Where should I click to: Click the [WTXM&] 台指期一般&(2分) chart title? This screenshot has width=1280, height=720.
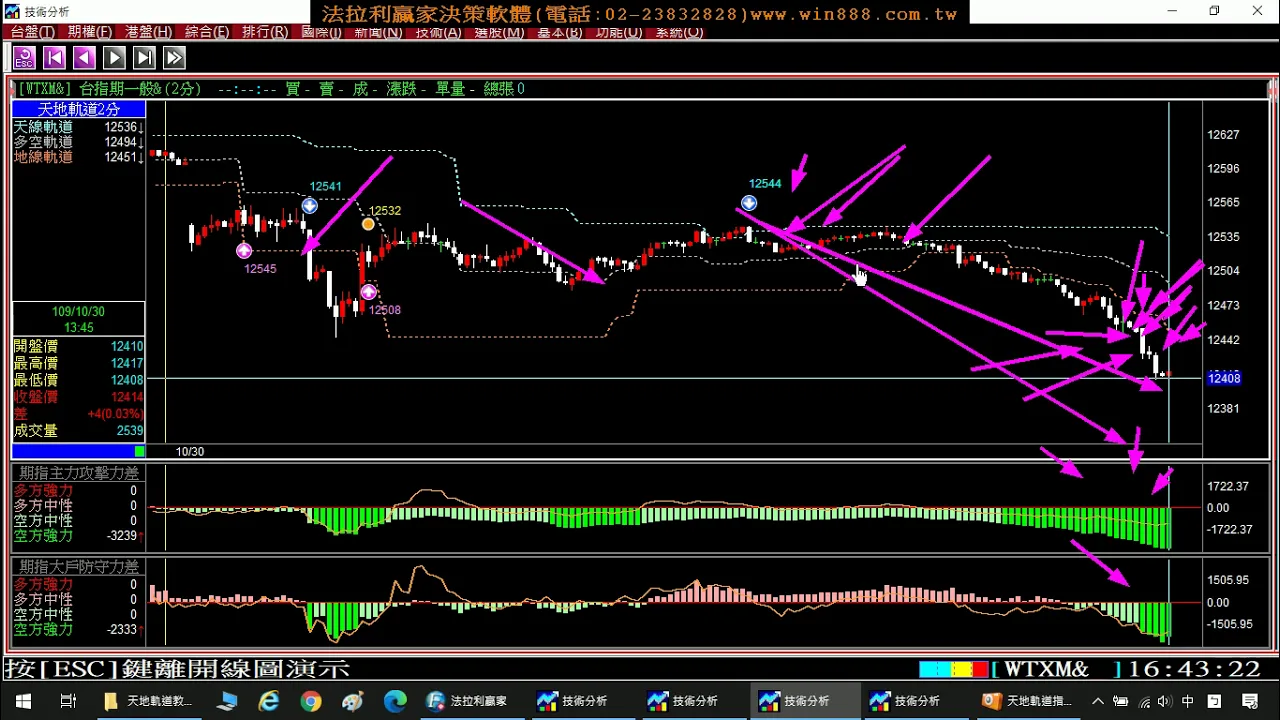[x=109, y=89]
